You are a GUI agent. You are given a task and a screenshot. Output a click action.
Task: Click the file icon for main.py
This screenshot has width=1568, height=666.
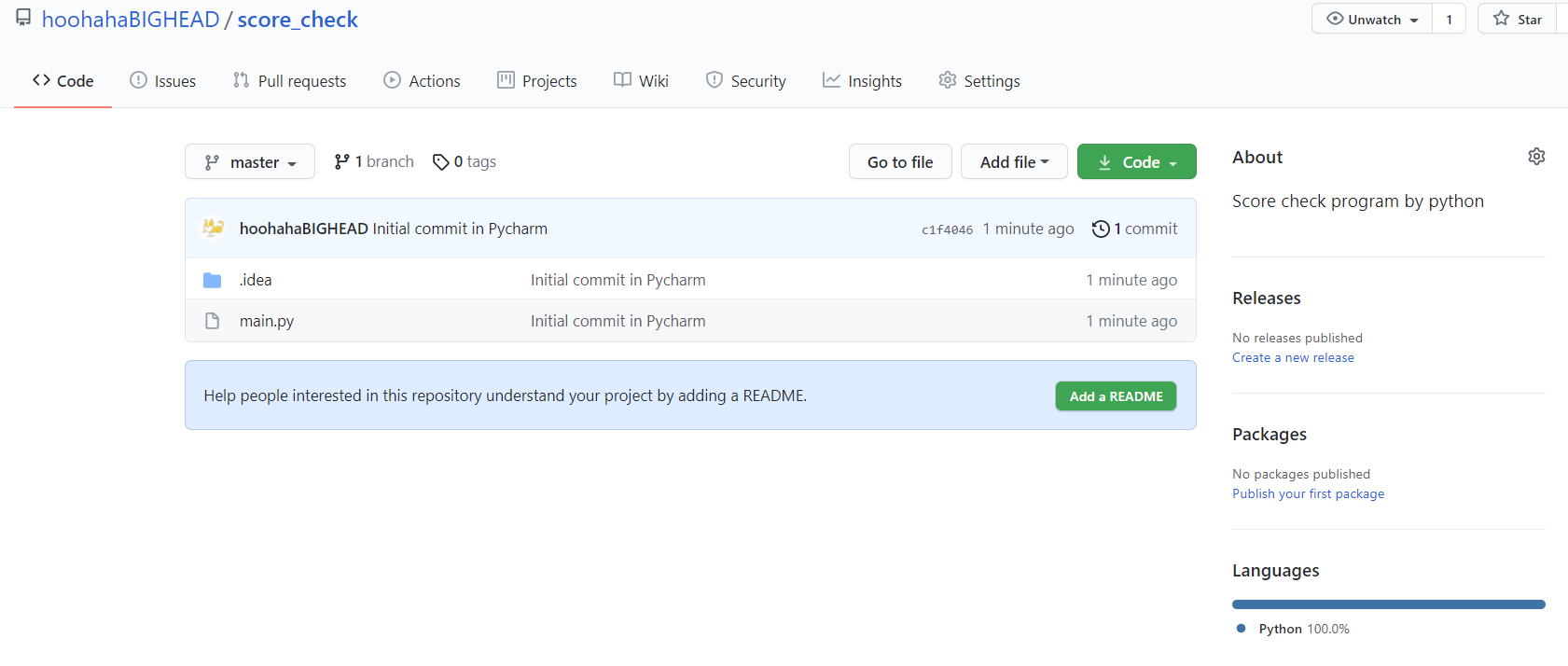(213, 321)
